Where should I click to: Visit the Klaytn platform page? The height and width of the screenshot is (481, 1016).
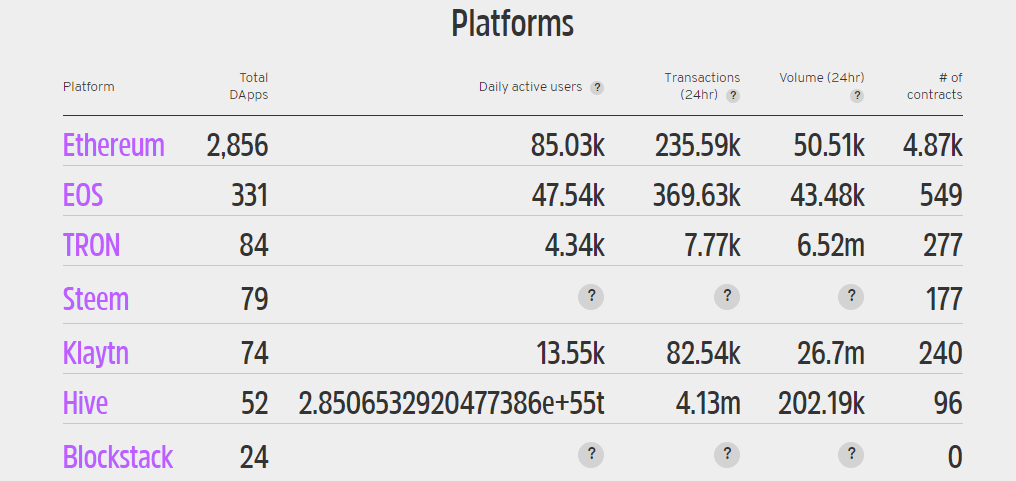95,352
